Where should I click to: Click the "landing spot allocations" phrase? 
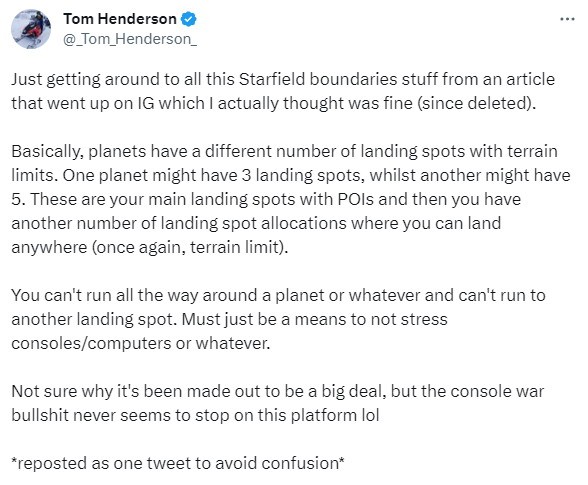click(x=254, y=223)
